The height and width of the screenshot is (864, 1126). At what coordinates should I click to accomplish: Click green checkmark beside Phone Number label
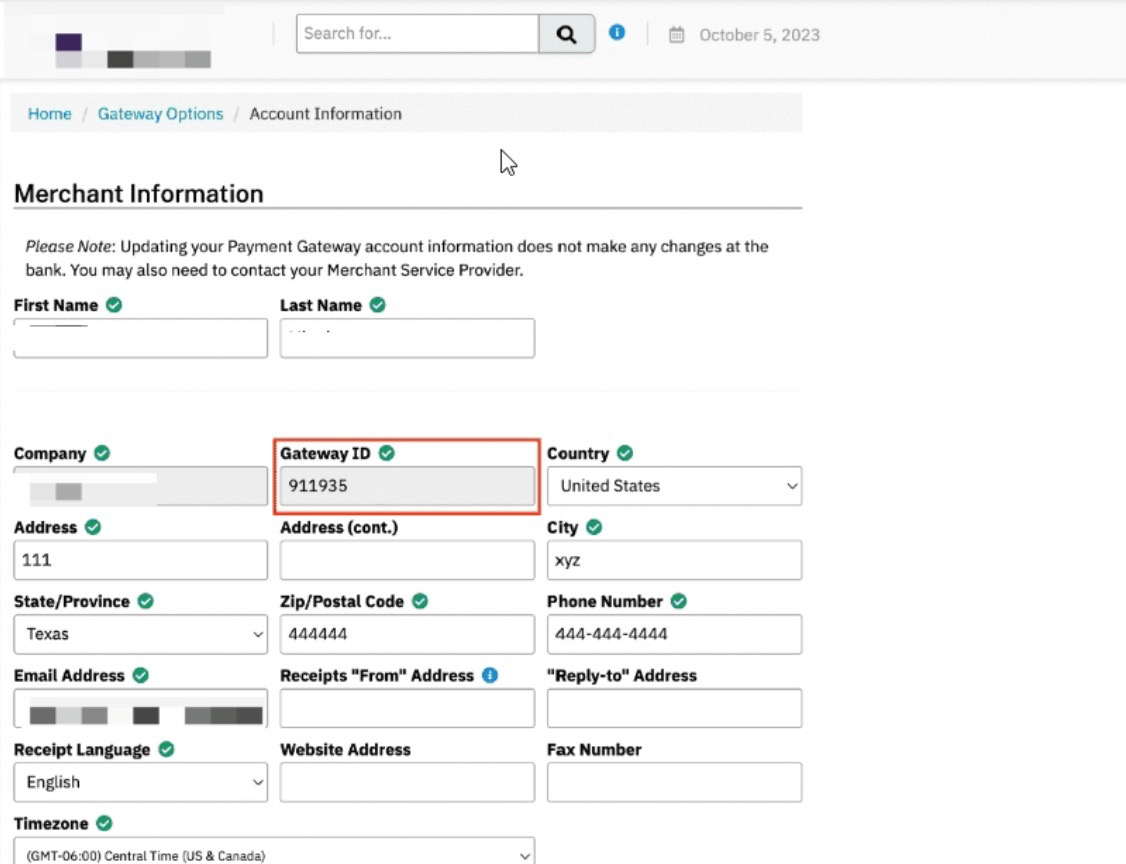coord(679,602)
